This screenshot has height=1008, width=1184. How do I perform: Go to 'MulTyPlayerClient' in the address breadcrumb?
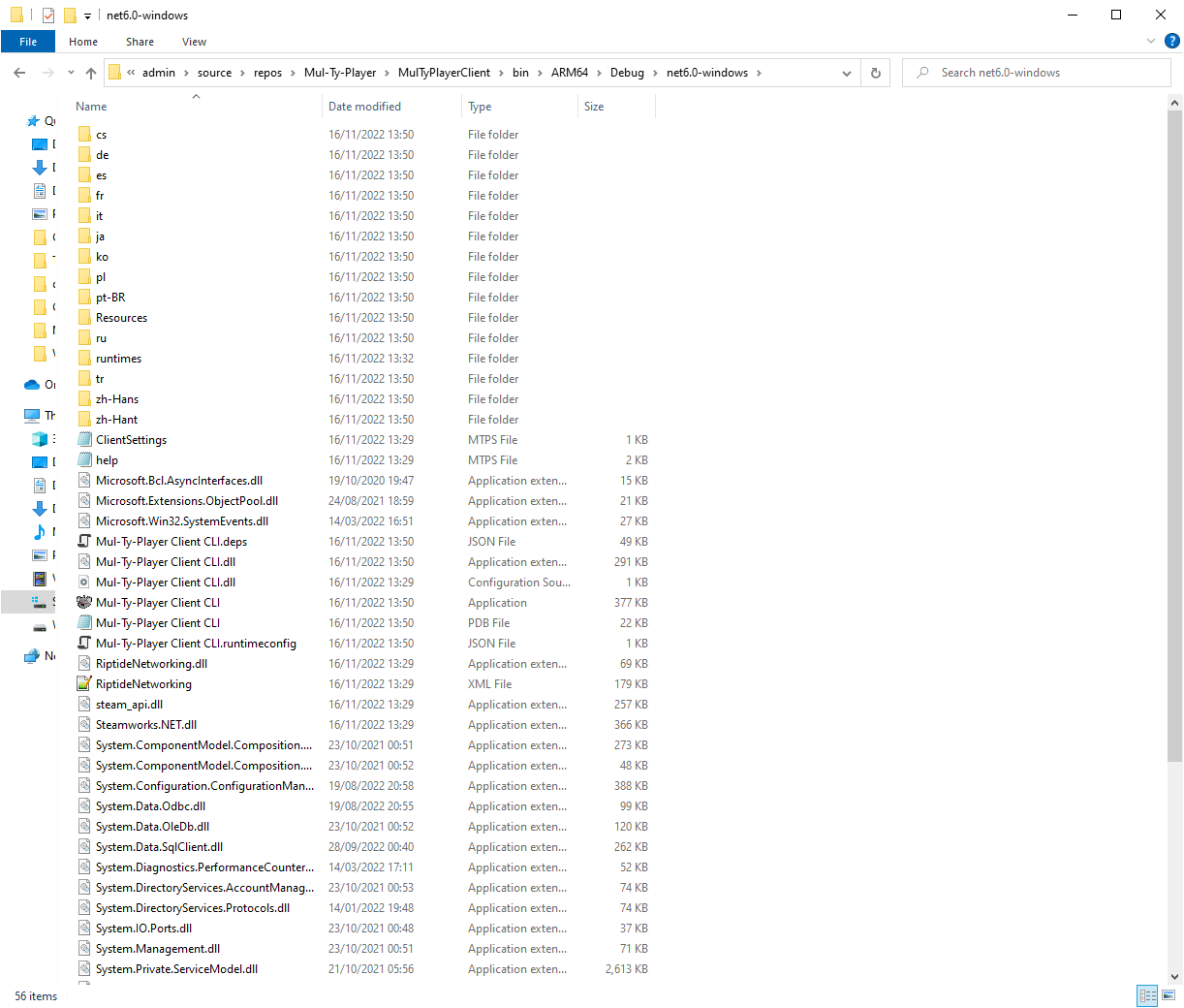(x=444, y=73)
